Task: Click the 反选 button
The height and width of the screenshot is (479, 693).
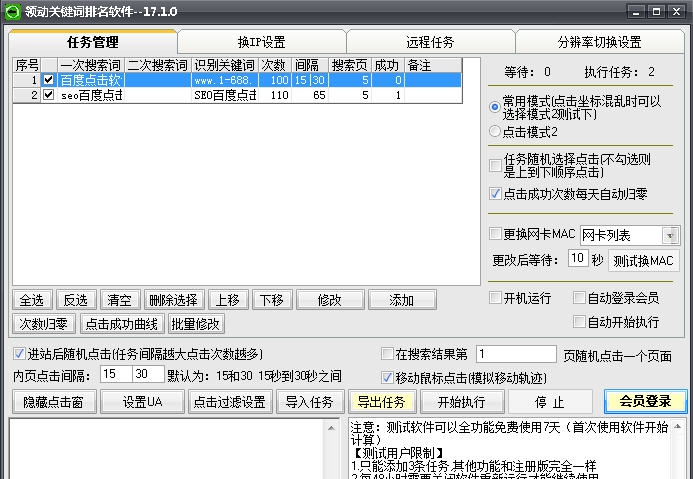Action: pyautogui.click(x=76, y=300)
